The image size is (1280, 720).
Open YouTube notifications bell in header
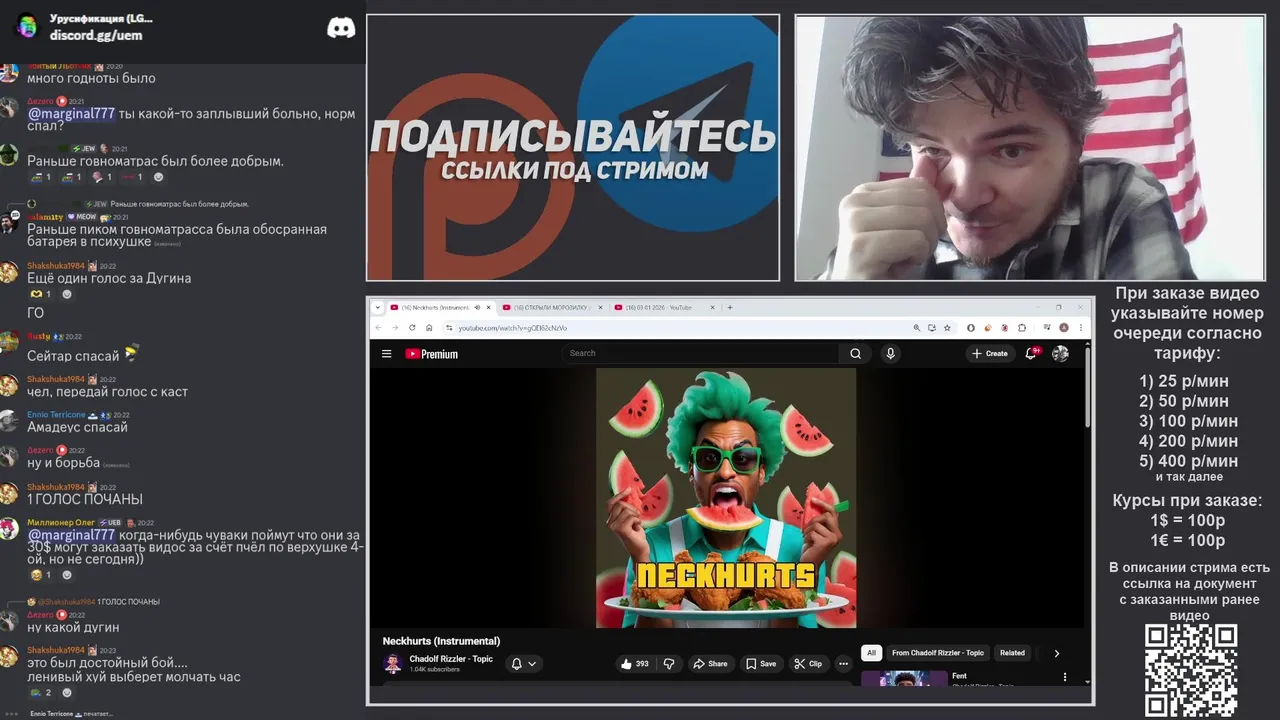[x=1031, y=353]
